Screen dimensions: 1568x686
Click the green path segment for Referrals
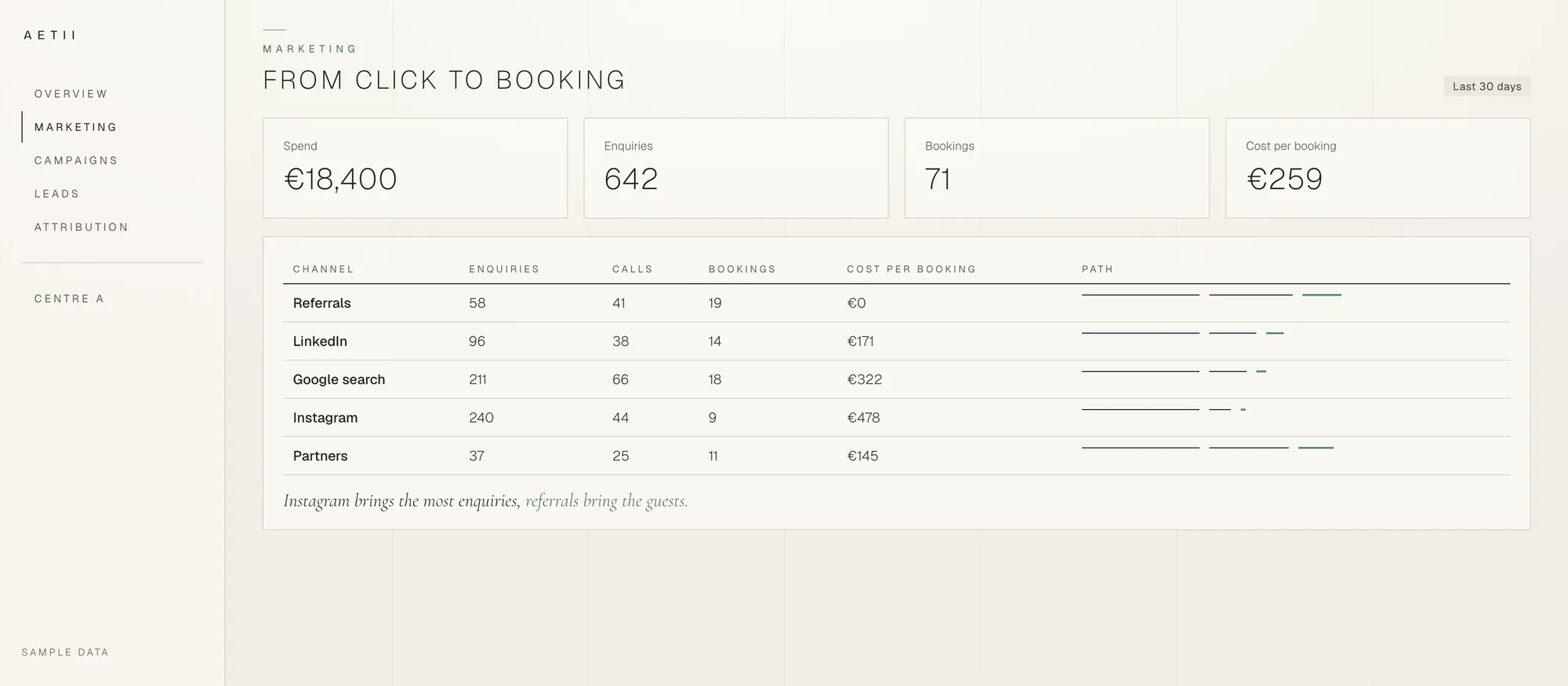point(1322,295)
